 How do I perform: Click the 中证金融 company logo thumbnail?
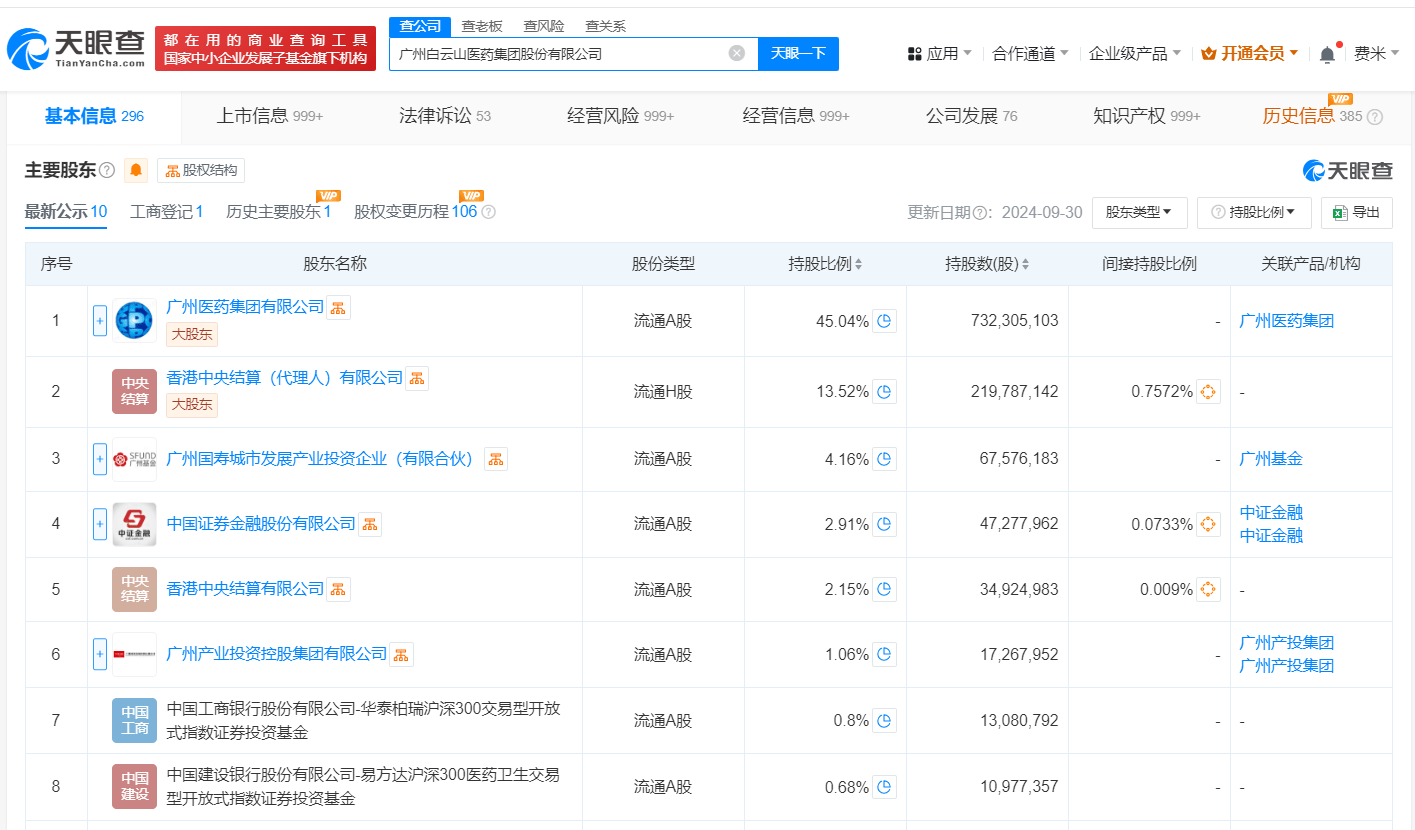coord(134,524)
